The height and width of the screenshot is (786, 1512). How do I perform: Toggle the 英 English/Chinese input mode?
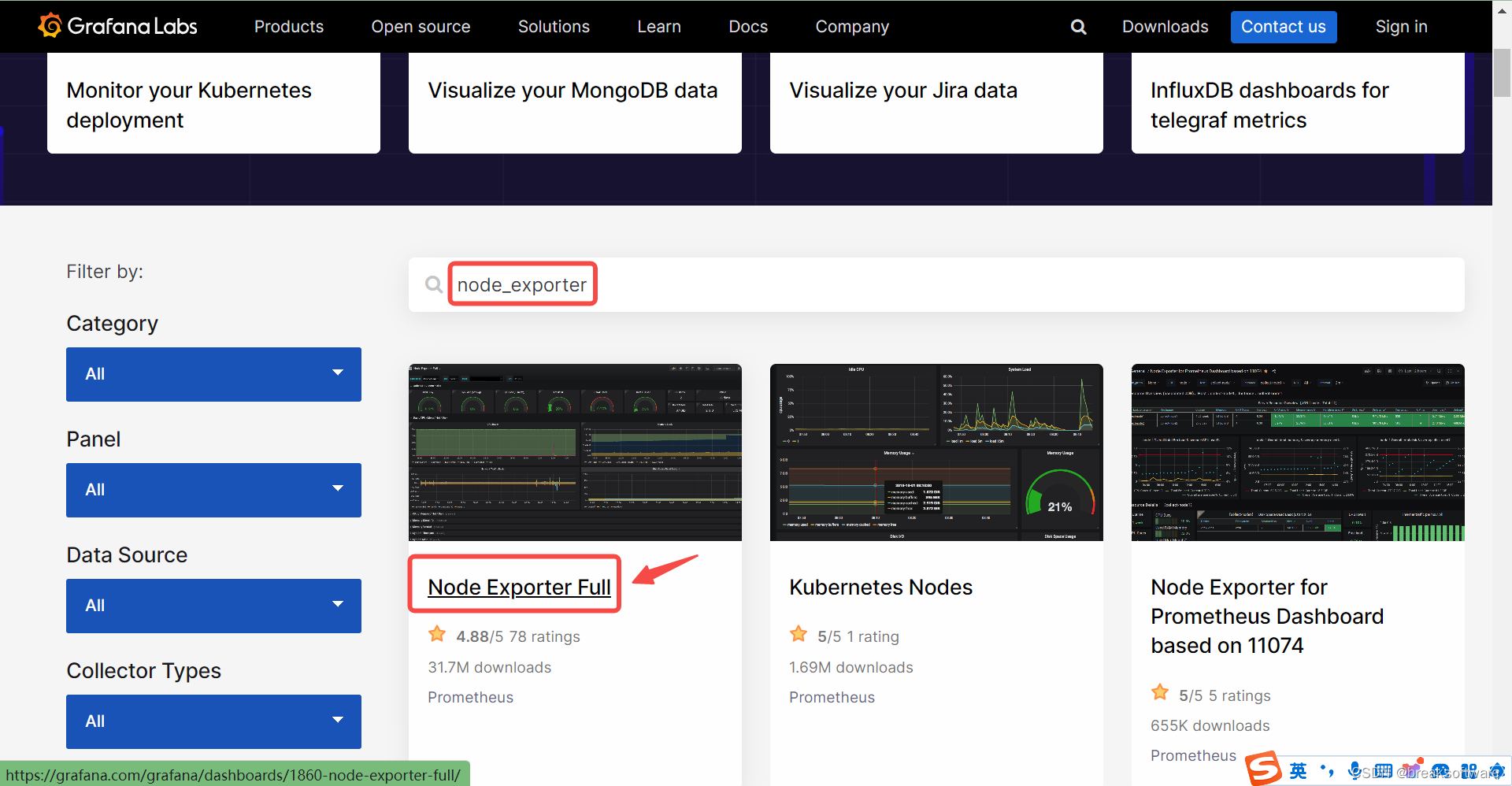click(1298, 770)
